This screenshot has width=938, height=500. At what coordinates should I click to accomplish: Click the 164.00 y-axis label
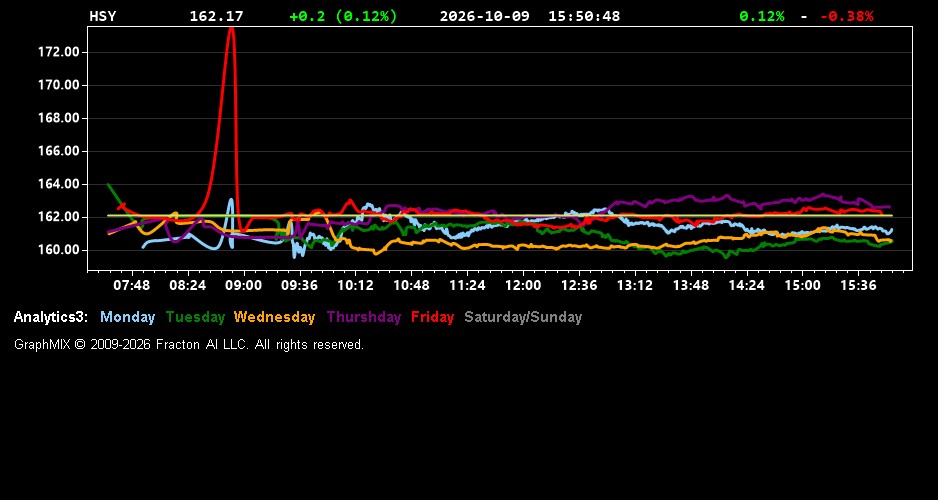[x=59, y=184]
